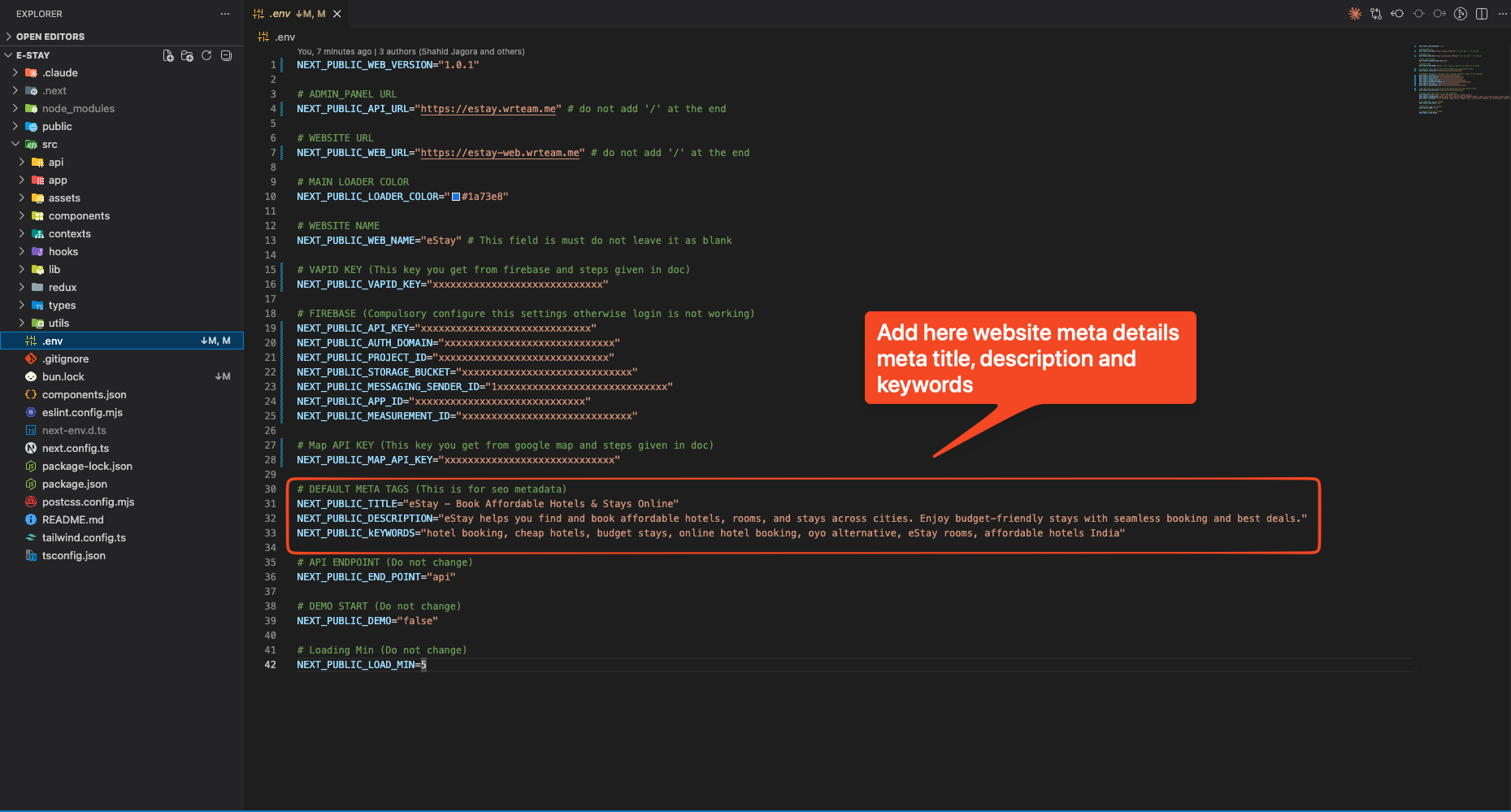The width and height of the screenshot is (1511, 812).
Task: Open tsconfig.json file
Action: (122, 556)
